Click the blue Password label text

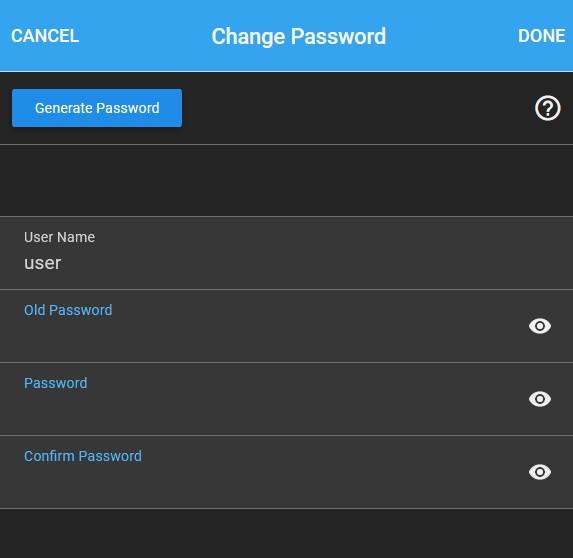click(56, 383)
